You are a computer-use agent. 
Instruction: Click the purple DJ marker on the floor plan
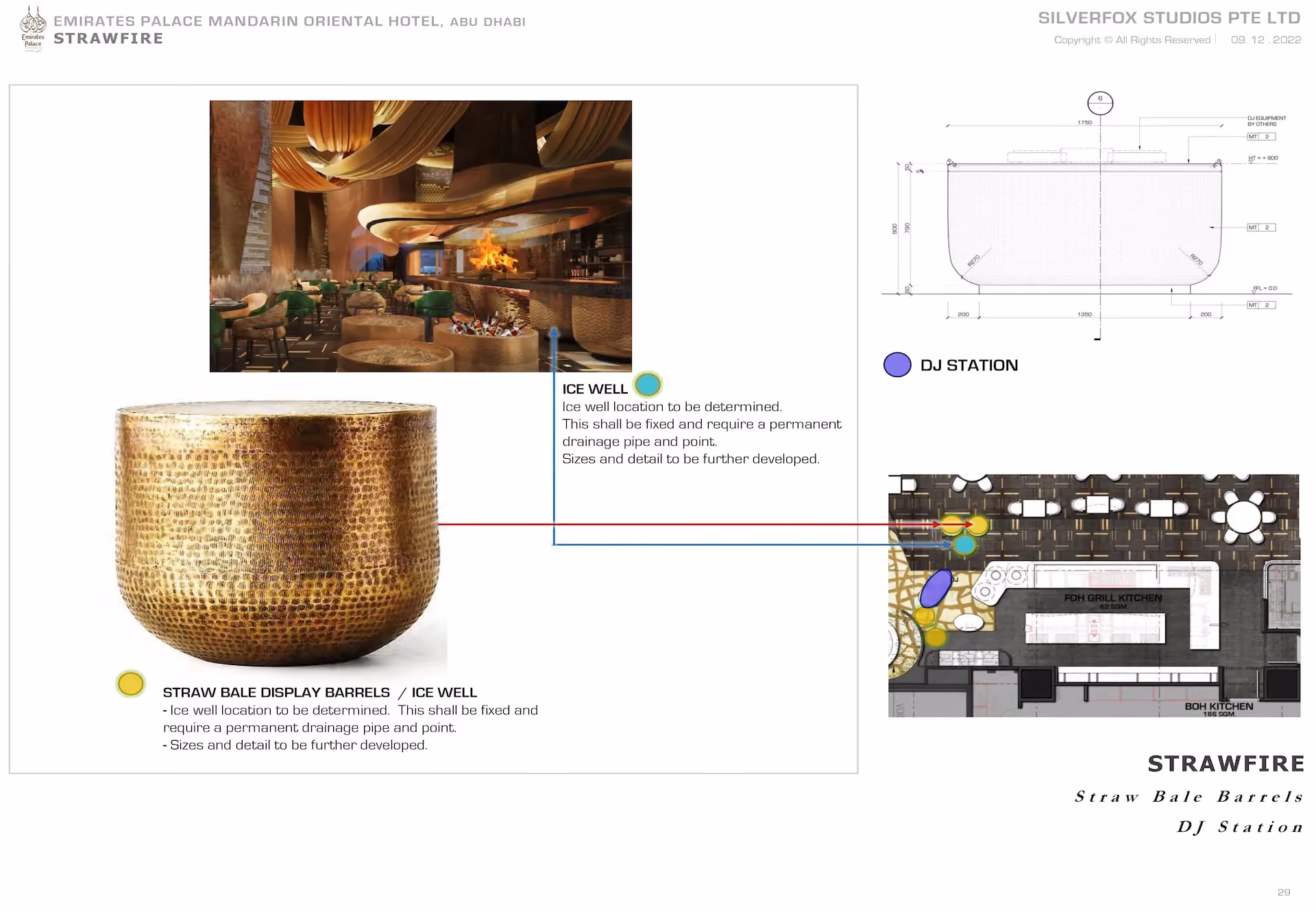936,588
